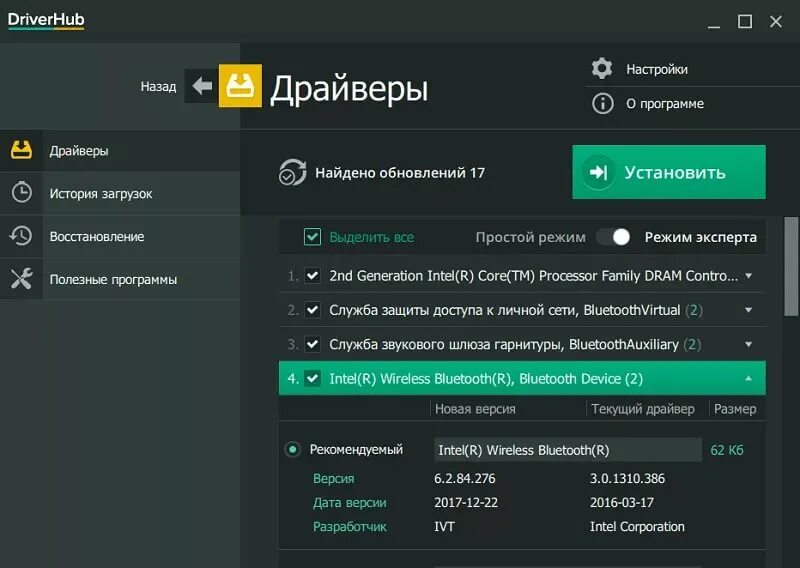Click the Дата версии row label
The image size is (800, 568).
(349, 503)
